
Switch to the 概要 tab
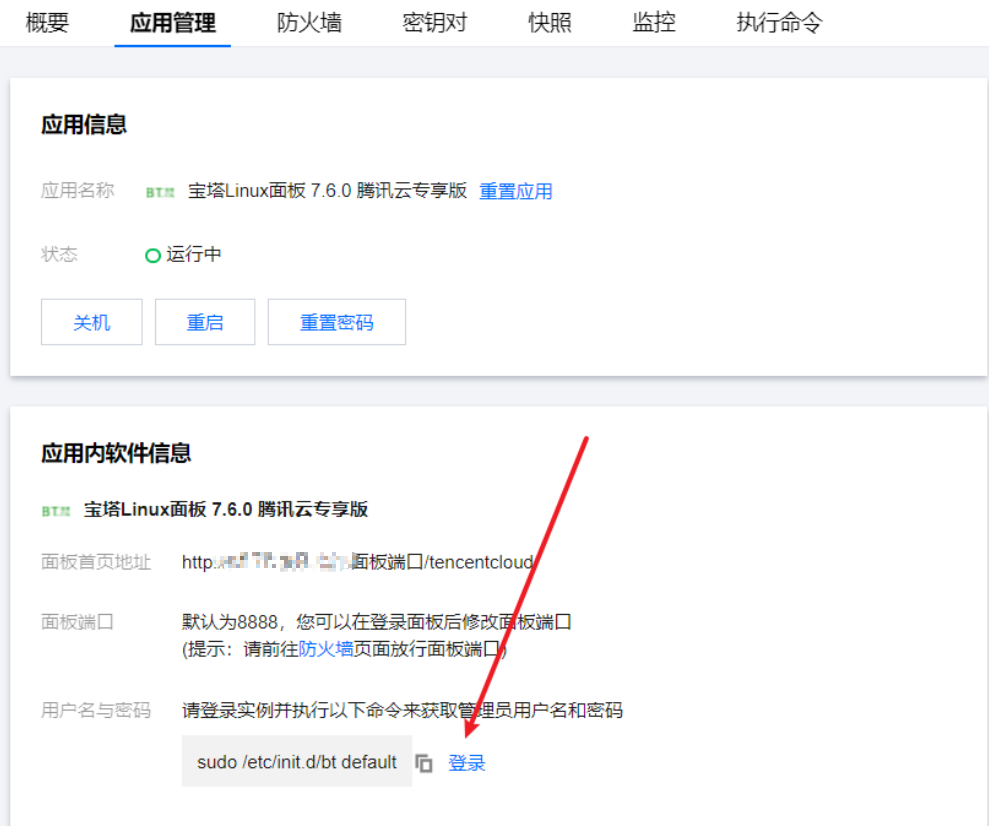47,23
